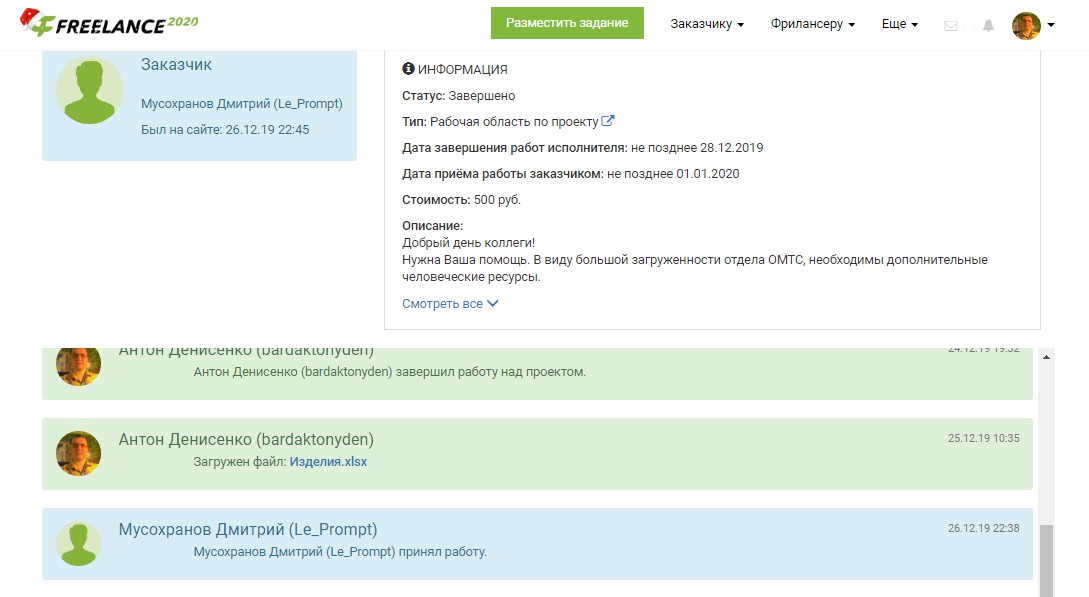The height and width of the screenshot is (597, 1089).
Task: Click the customer silhouette avatar in Заказчик card
Action: (x=90, y=90)
